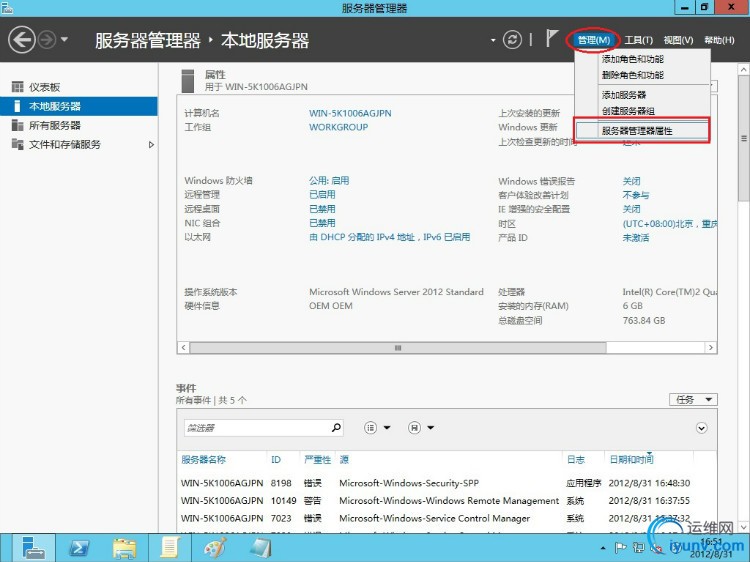Sort events by ID column

276,460
